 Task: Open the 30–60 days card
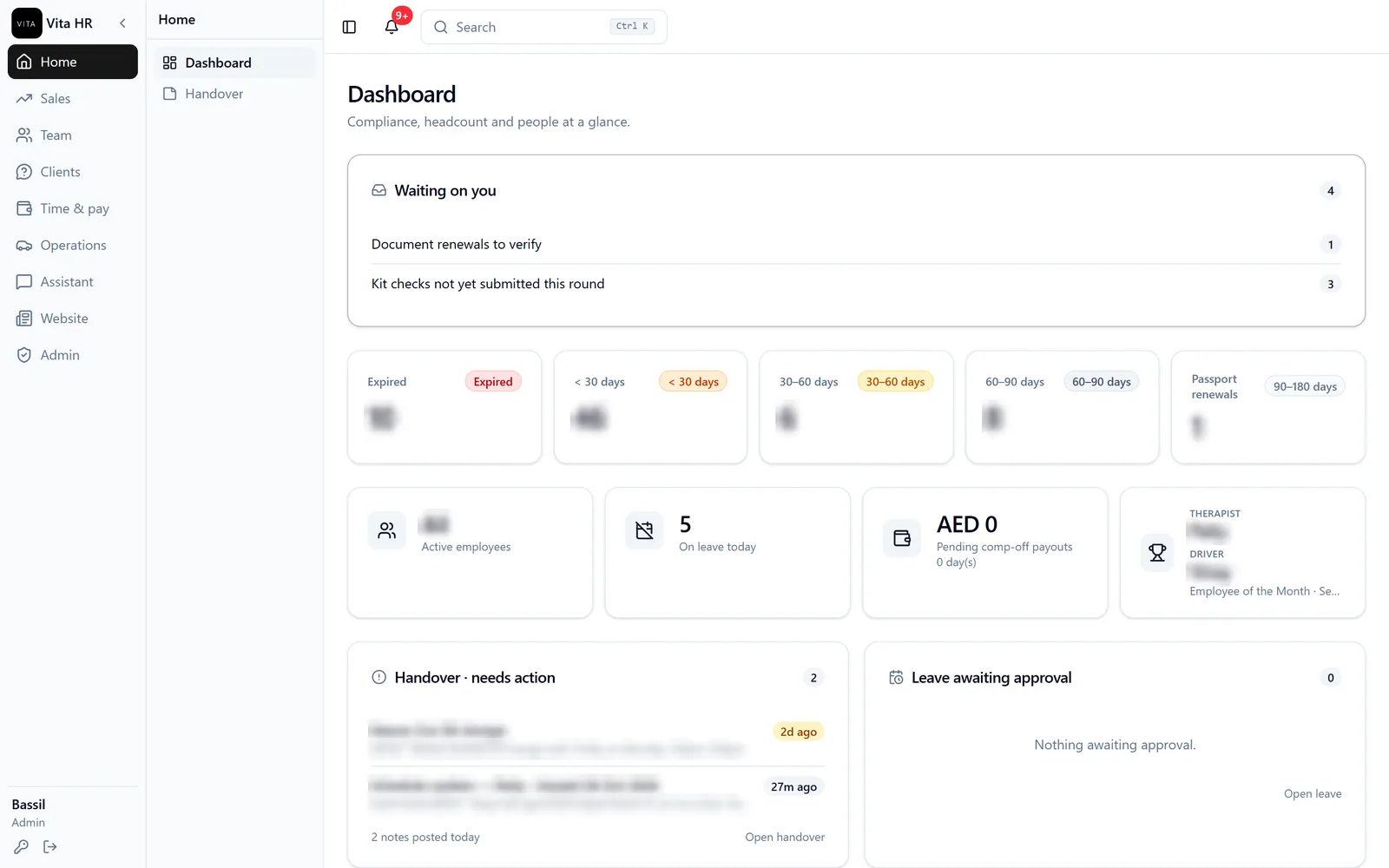click(856, 407)
